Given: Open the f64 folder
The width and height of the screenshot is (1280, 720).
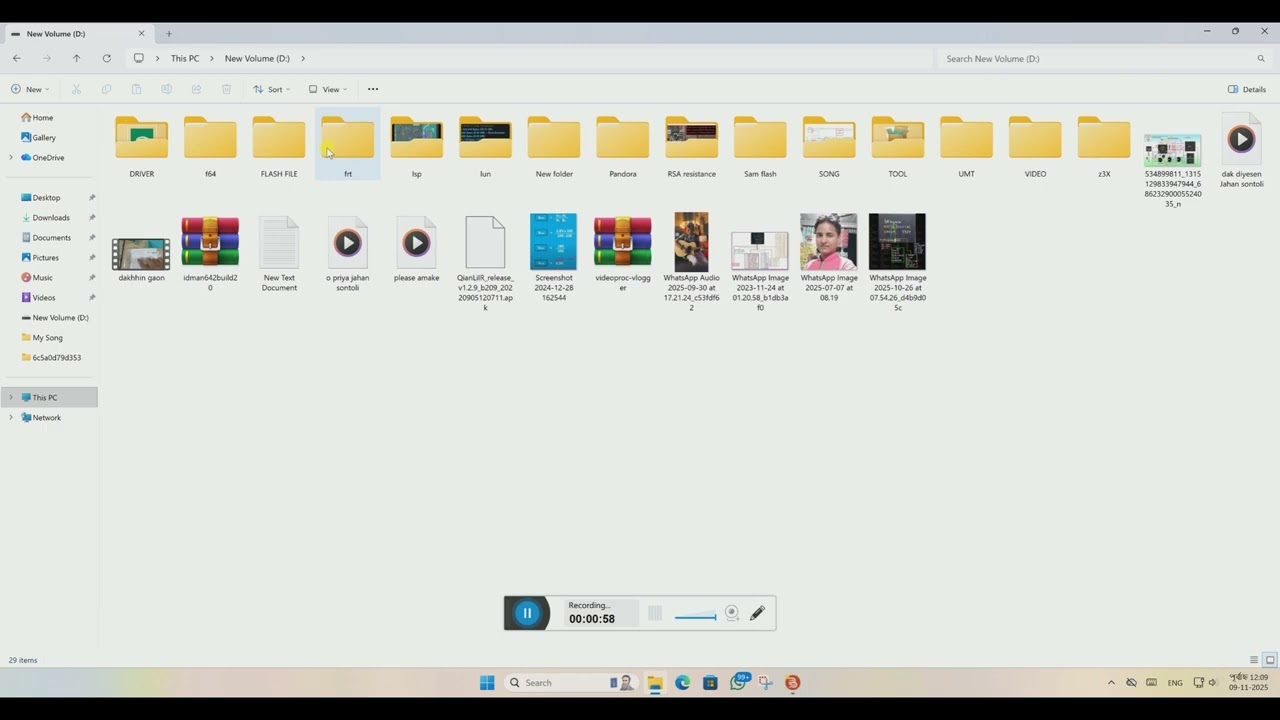Looking at the screenshot, I should (210, 146).
